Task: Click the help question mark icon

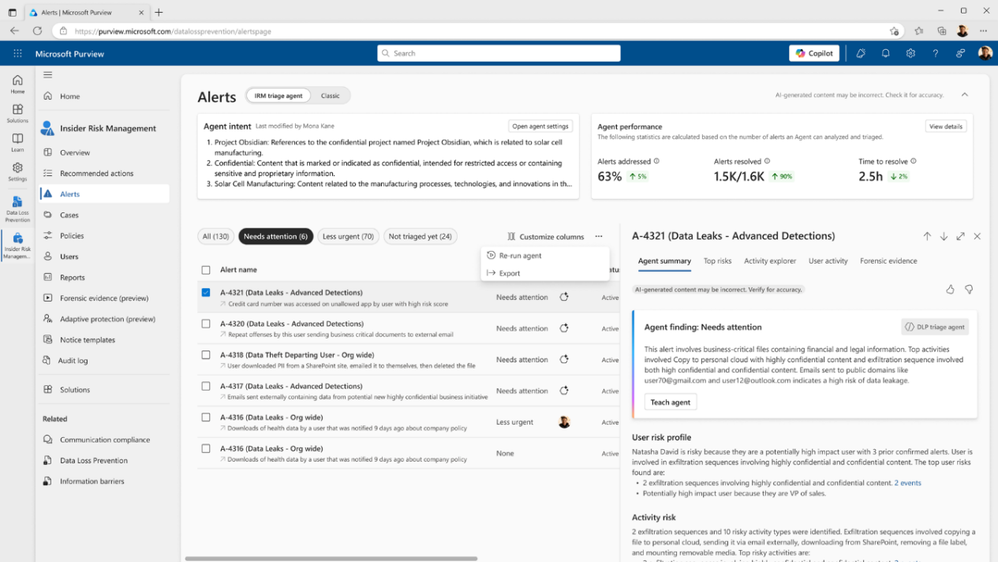Action: pos(935,53)
